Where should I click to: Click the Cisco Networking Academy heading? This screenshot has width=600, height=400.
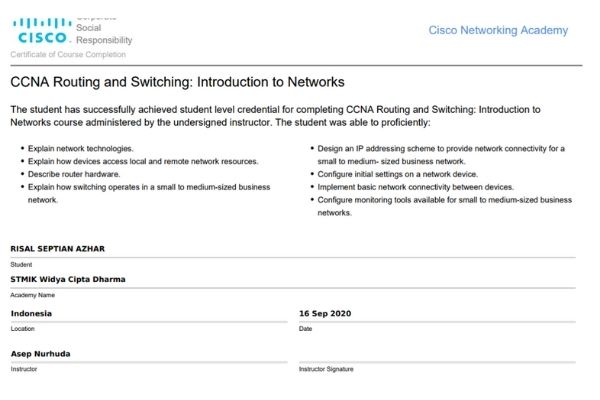pos(498,30)
